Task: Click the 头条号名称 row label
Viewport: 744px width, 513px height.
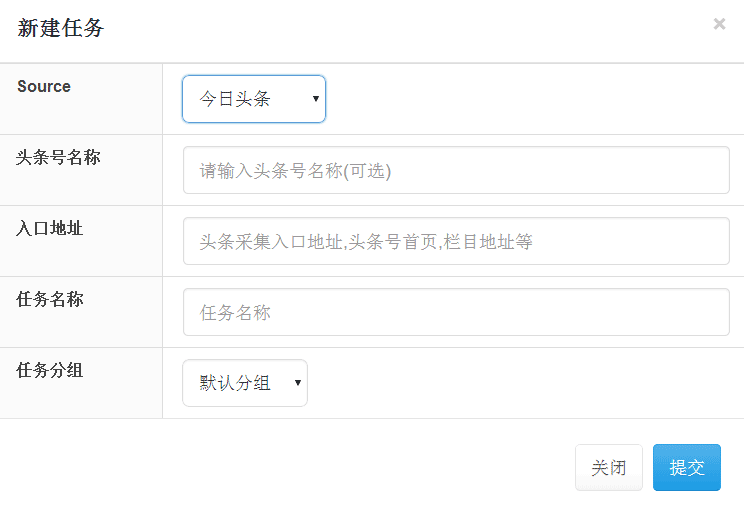Action: click(x=58, y=157)
